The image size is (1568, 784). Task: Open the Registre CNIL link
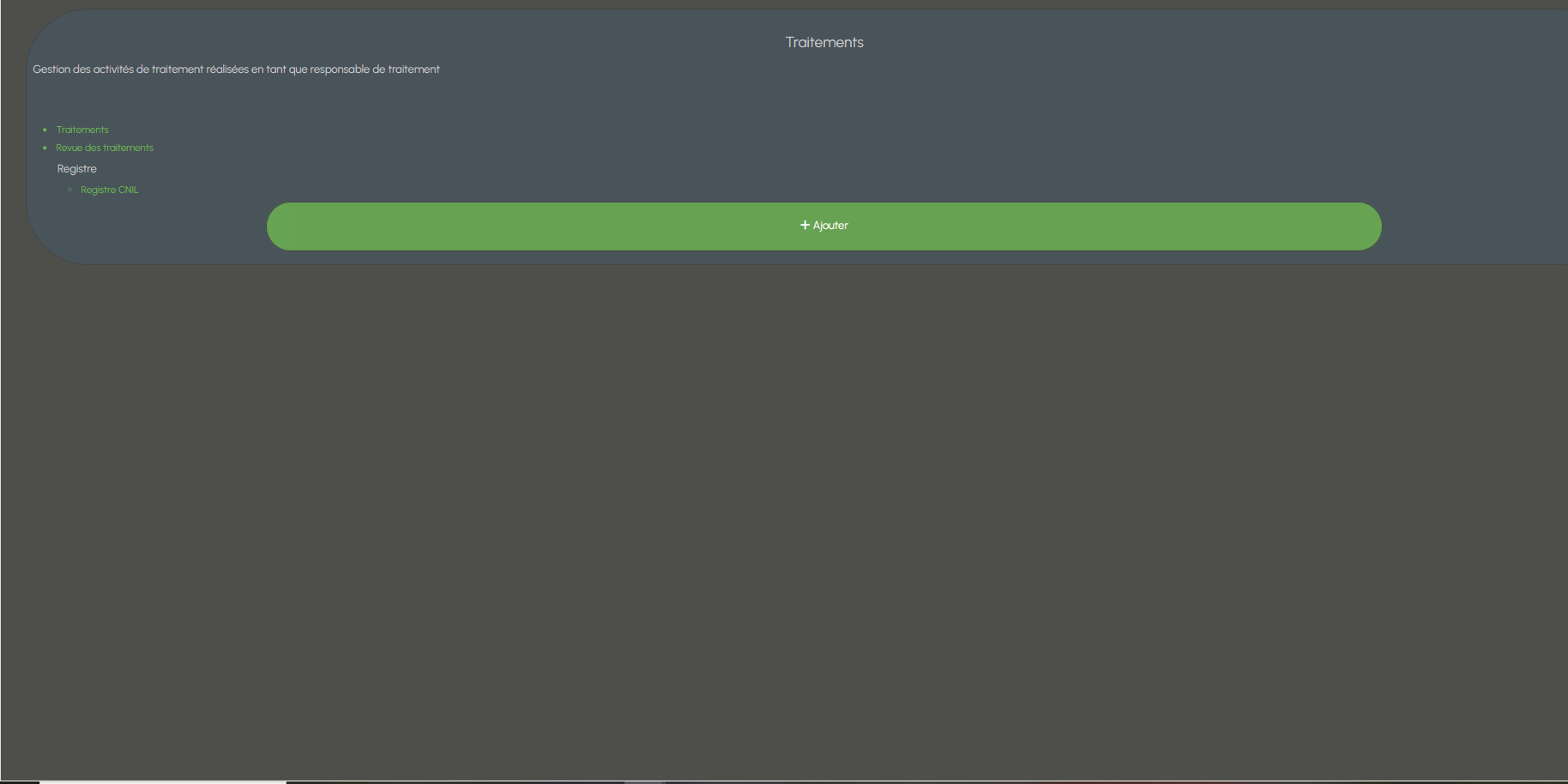109,190
